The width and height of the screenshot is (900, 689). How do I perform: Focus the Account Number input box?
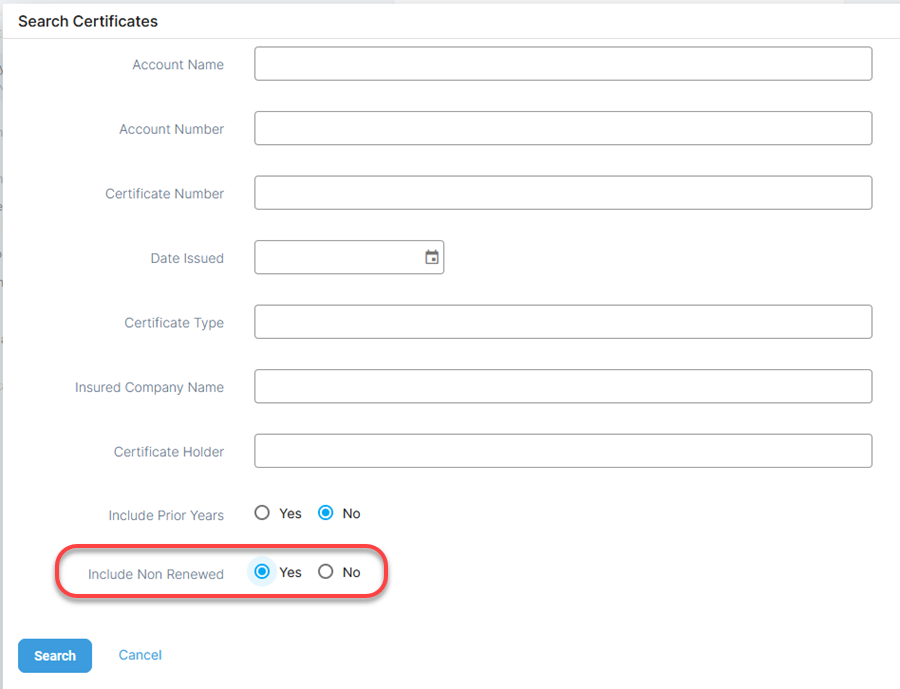[x=563, y=128]
